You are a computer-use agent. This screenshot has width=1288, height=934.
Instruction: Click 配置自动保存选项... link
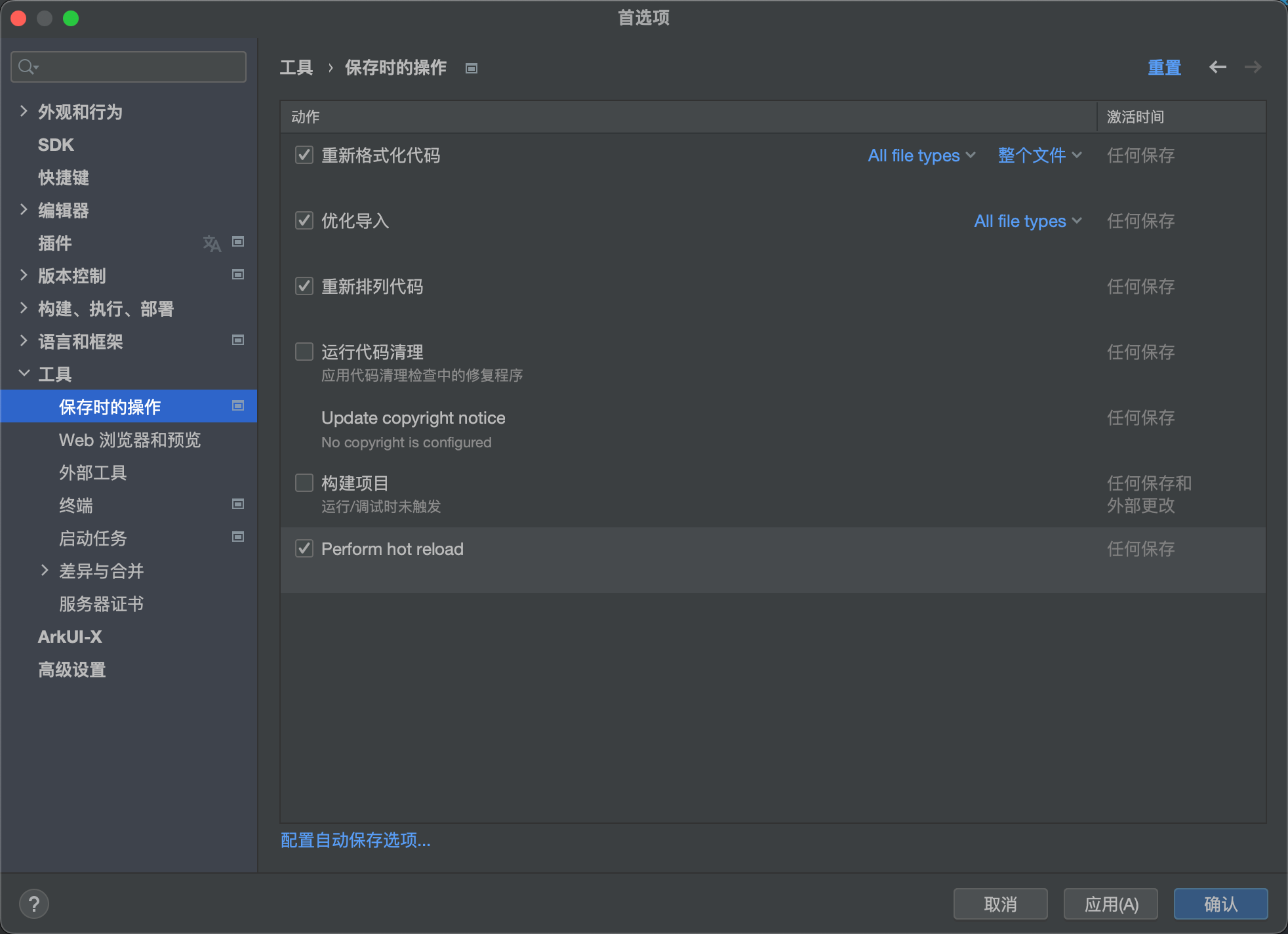(355, 840)
